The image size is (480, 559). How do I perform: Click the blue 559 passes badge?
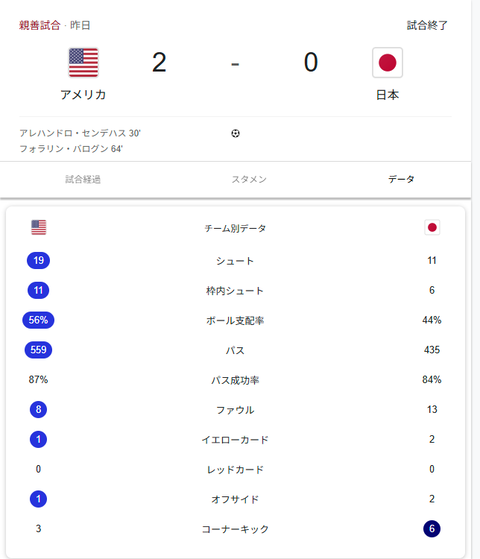tap(39, 350)
